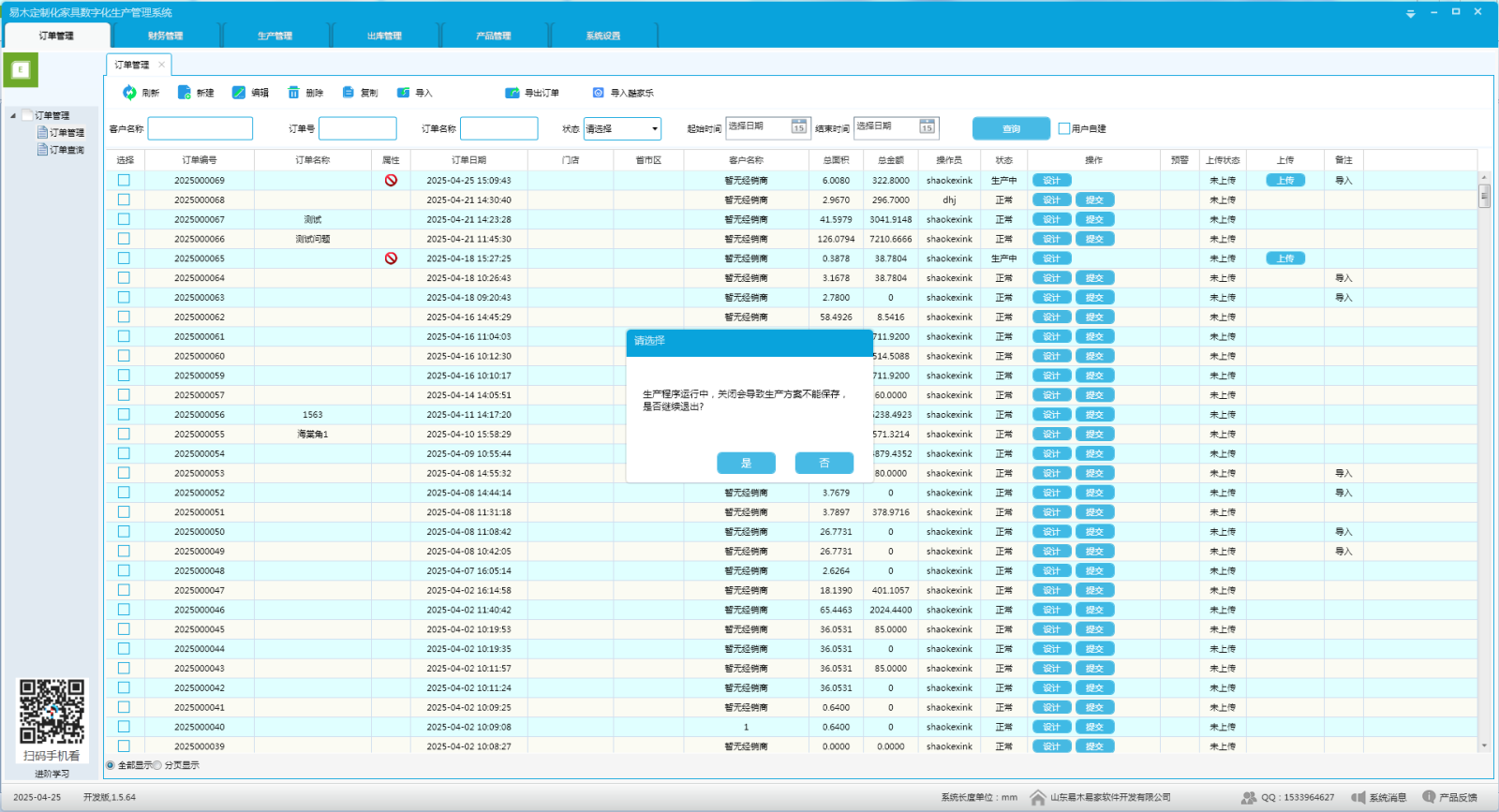Click the table scrollbar down arrow
Screen dimensions: 1499x812
pyautogui.click(x=1484, y=746)
